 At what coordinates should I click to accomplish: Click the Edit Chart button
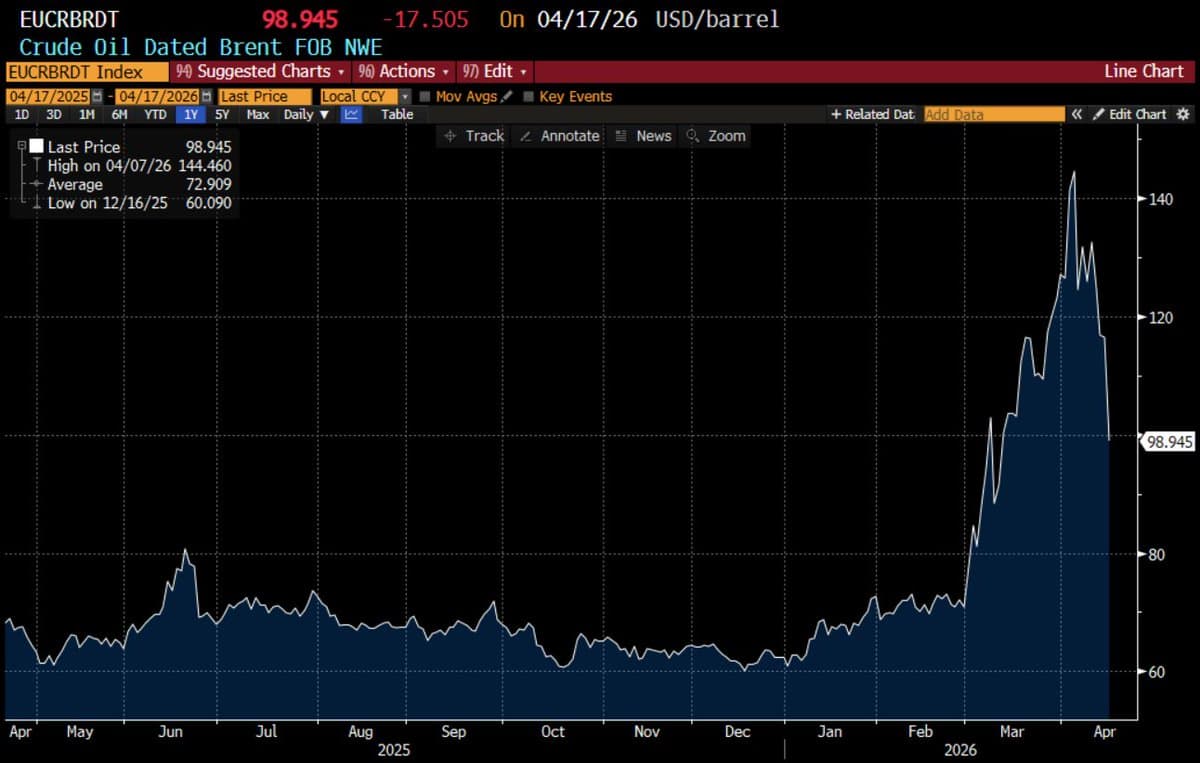point(1129,115)
